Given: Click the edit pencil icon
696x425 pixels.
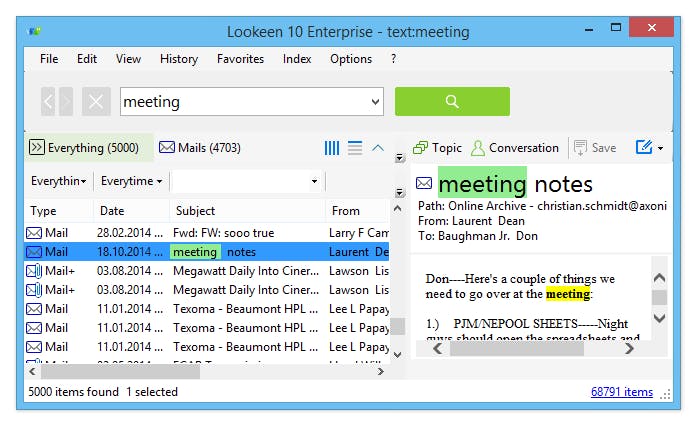Looking at the screenshot, I should point(644,147).
